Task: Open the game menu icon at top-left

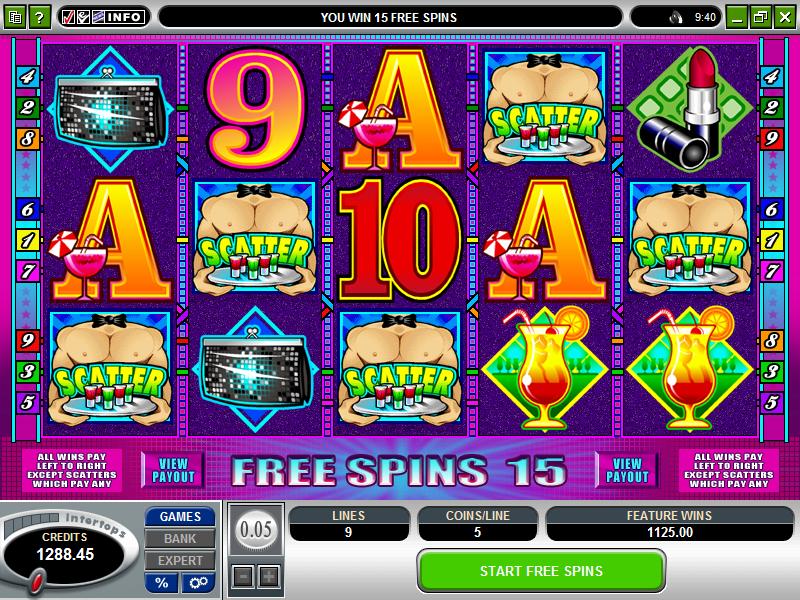Action: pyautogui.click(x=15, y=17)
